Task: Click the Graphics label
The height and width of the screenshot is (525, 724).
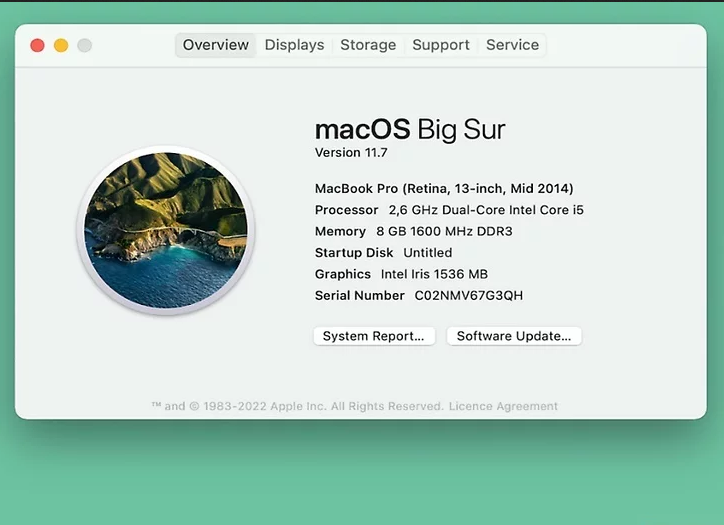Action: 343,274
